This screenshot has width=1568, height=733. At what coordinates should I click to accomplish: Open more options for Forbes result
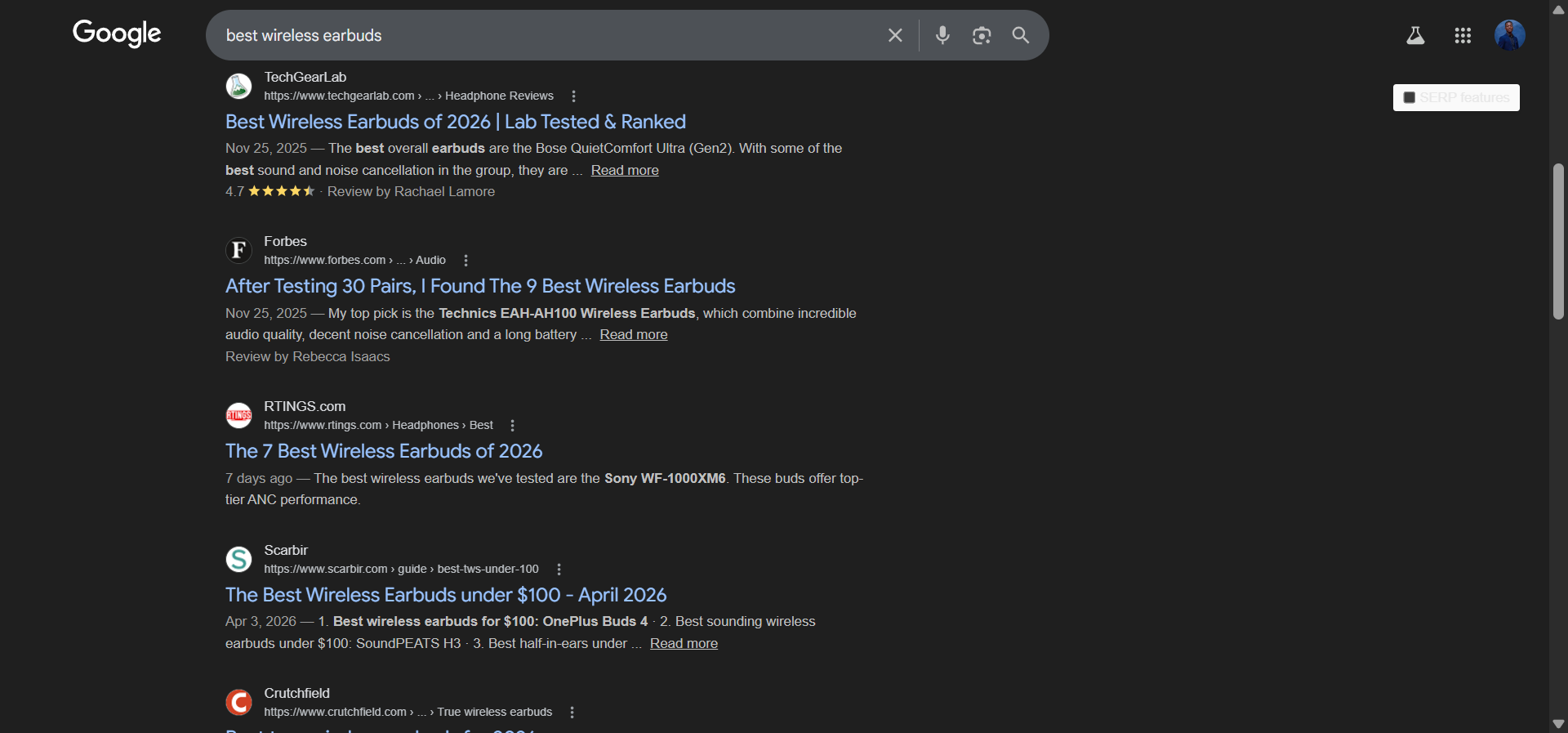pyautogui.click(x=466, y=261)
